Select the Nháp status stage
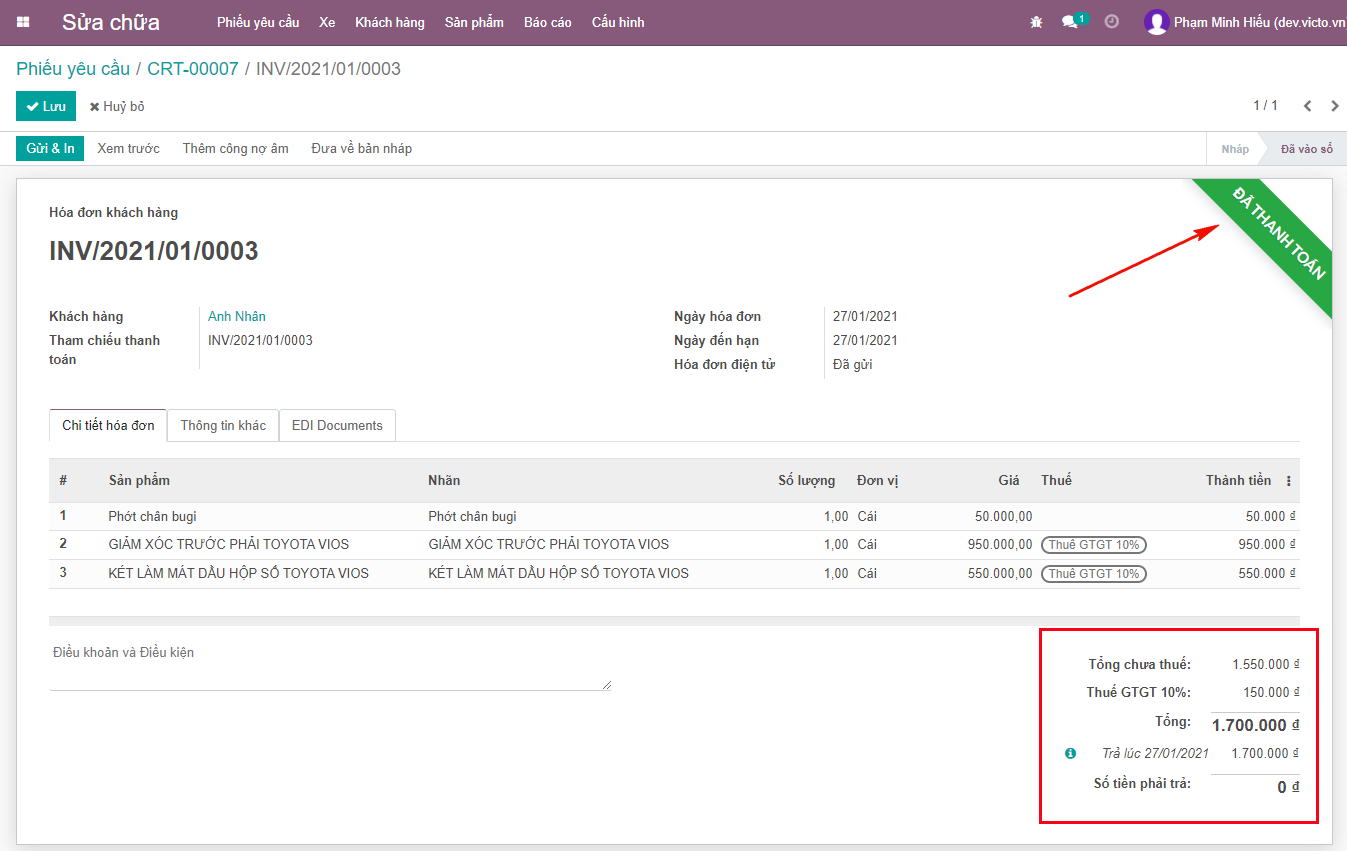Screen dimensions: 1347x851 pyautogui.click(x=1235, y=149)
